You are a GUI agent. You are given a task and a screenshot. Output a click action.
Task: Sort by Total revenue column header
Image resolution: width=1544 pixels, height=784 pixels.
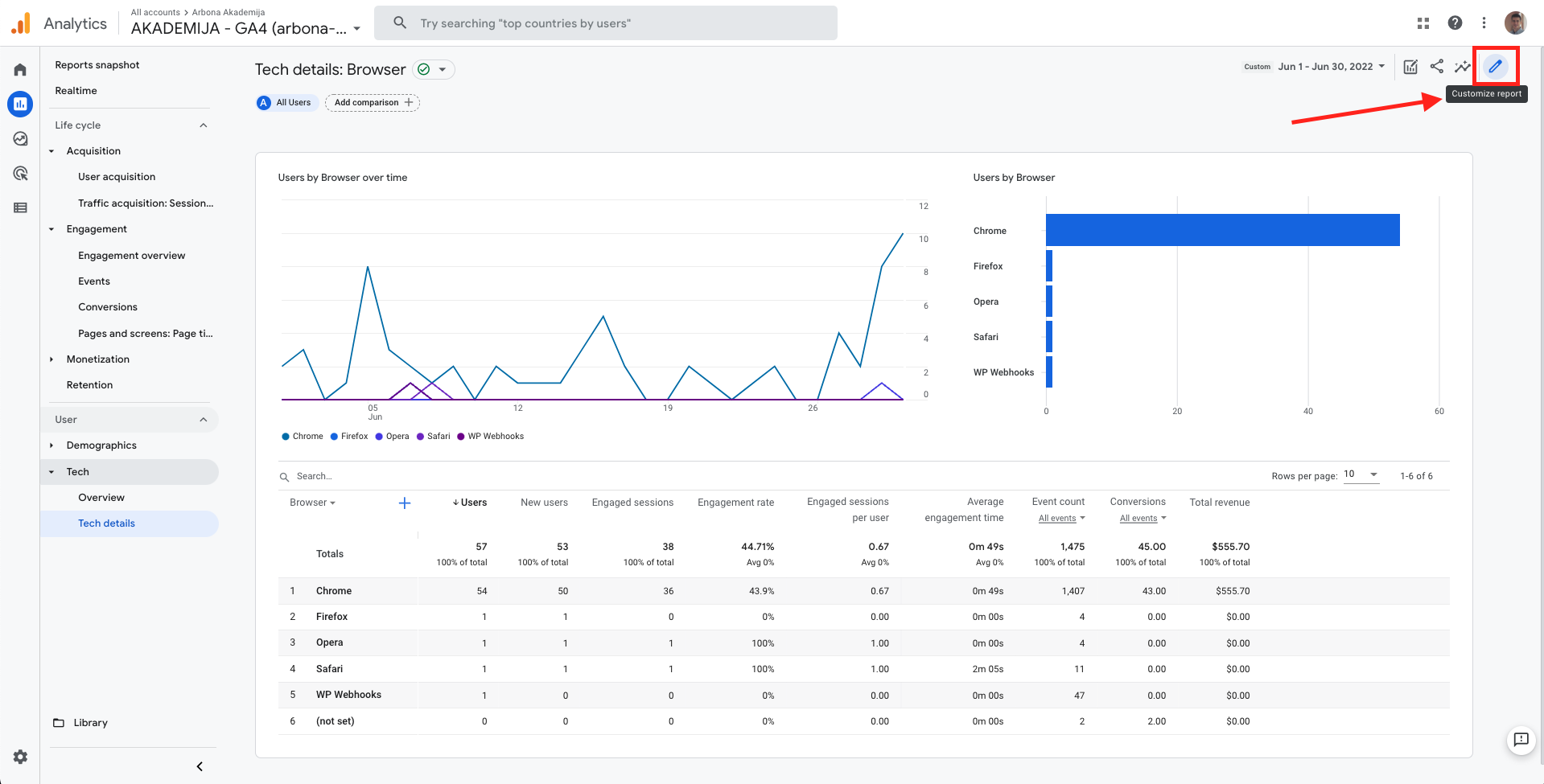1220,503
